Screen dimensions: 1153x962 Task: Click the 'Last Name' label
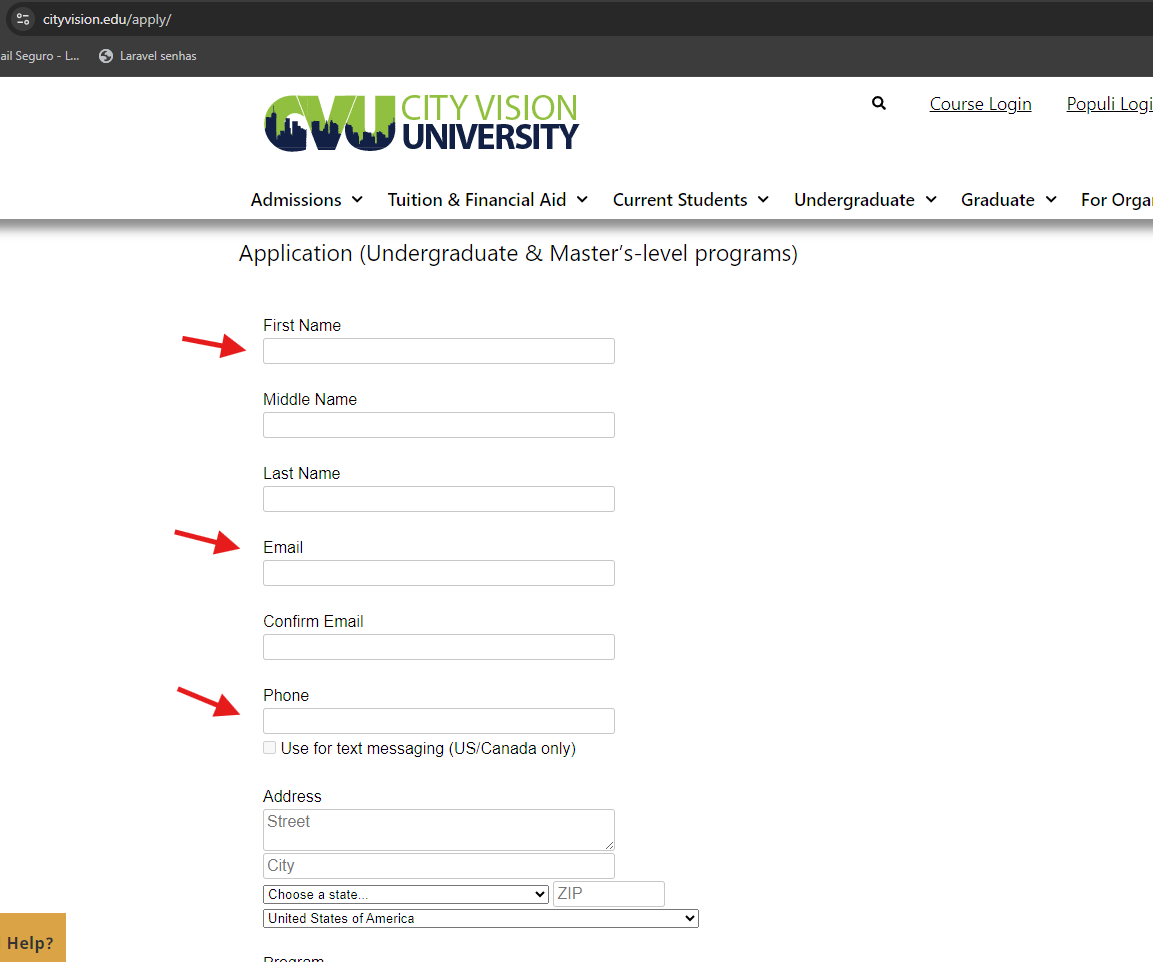coord(302,474)
